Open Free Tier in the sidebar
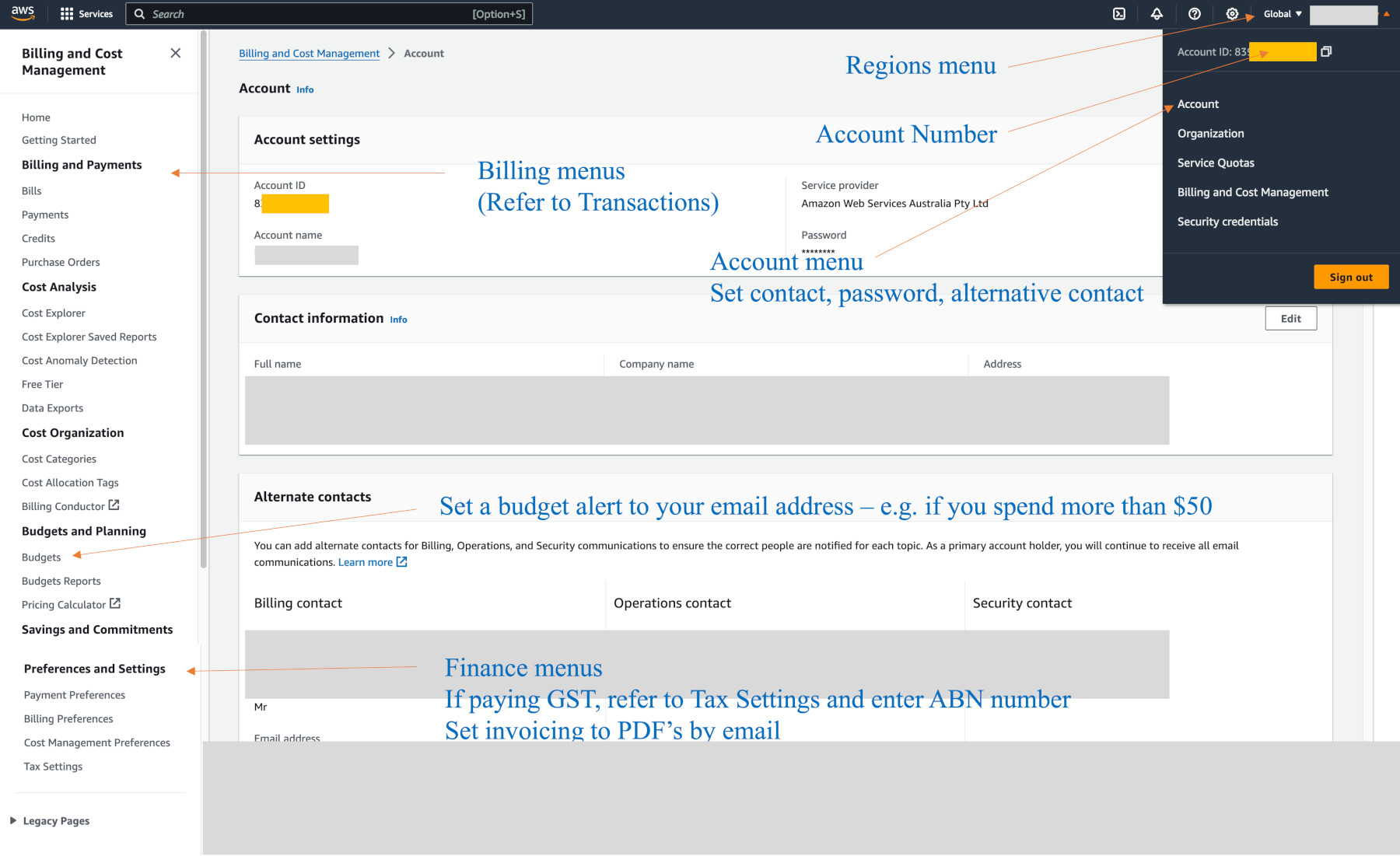This screenshot has width=1400, height=856. click(x=43, y=385)
